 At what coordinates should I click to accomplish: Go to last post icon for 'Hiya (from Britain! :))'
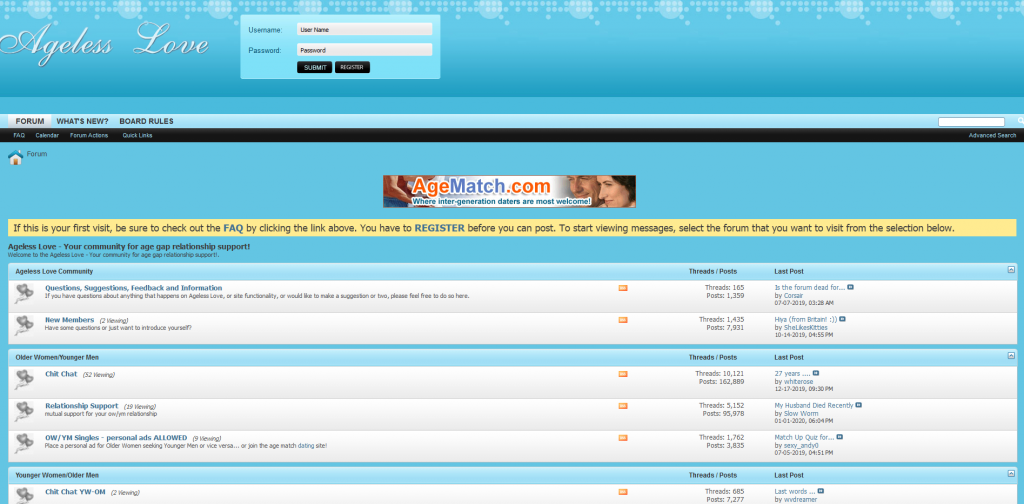(x=843, y=319)
